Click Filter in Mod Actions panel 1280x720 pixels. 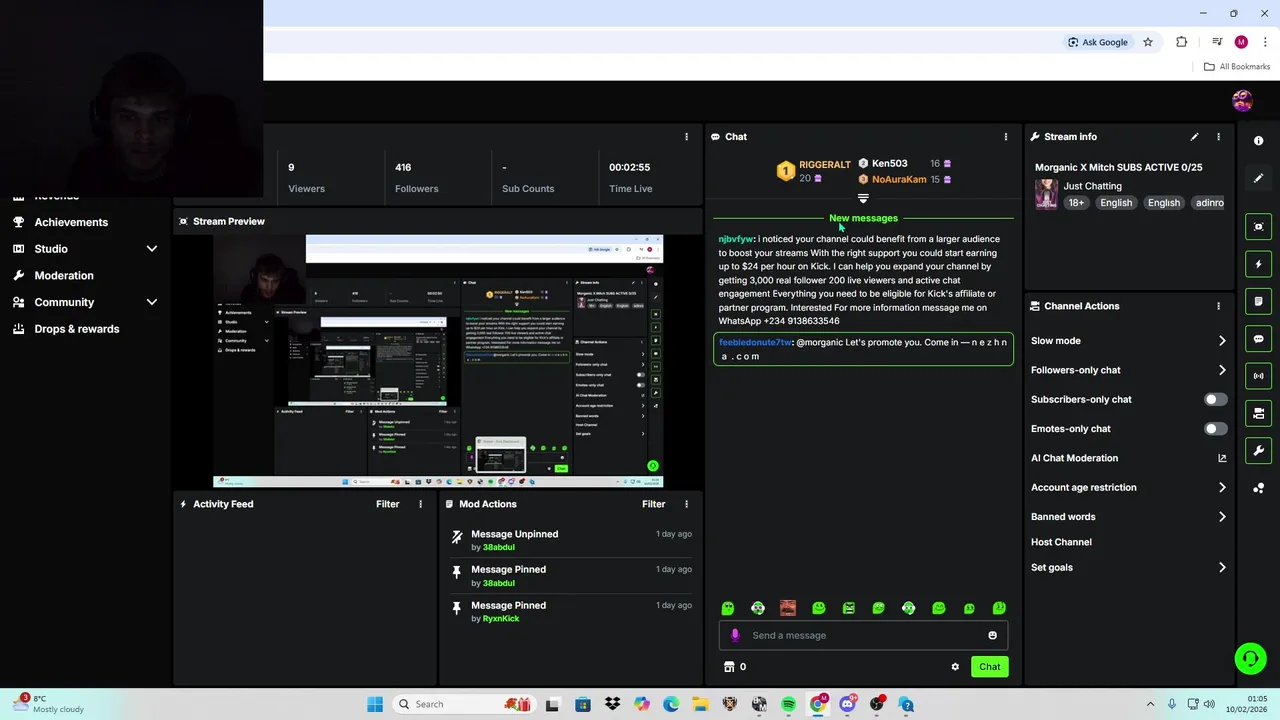[654, 504]
